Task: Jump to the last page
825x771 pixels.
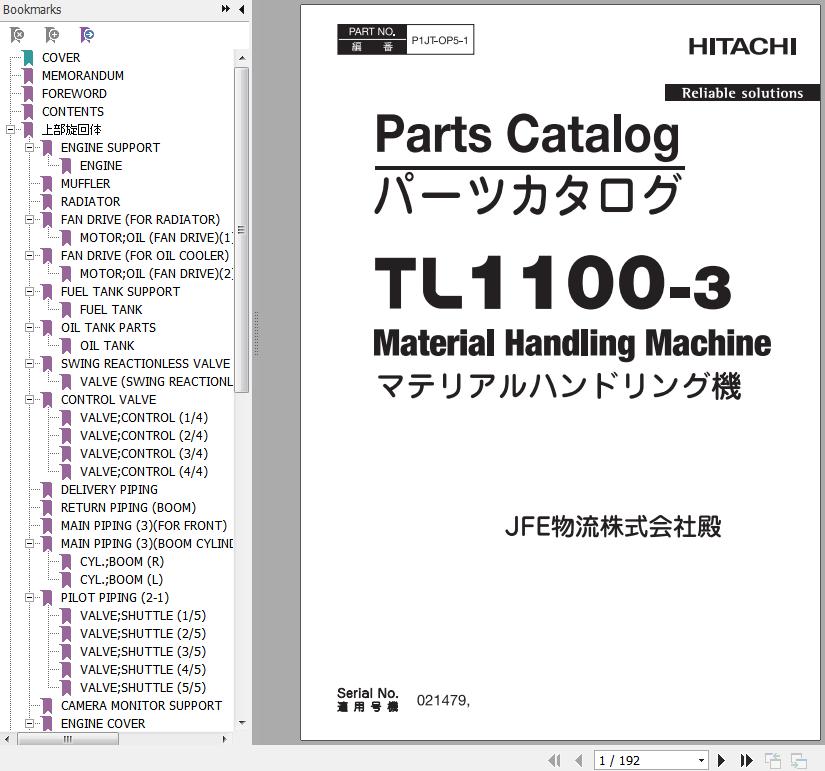Action: 746,761
